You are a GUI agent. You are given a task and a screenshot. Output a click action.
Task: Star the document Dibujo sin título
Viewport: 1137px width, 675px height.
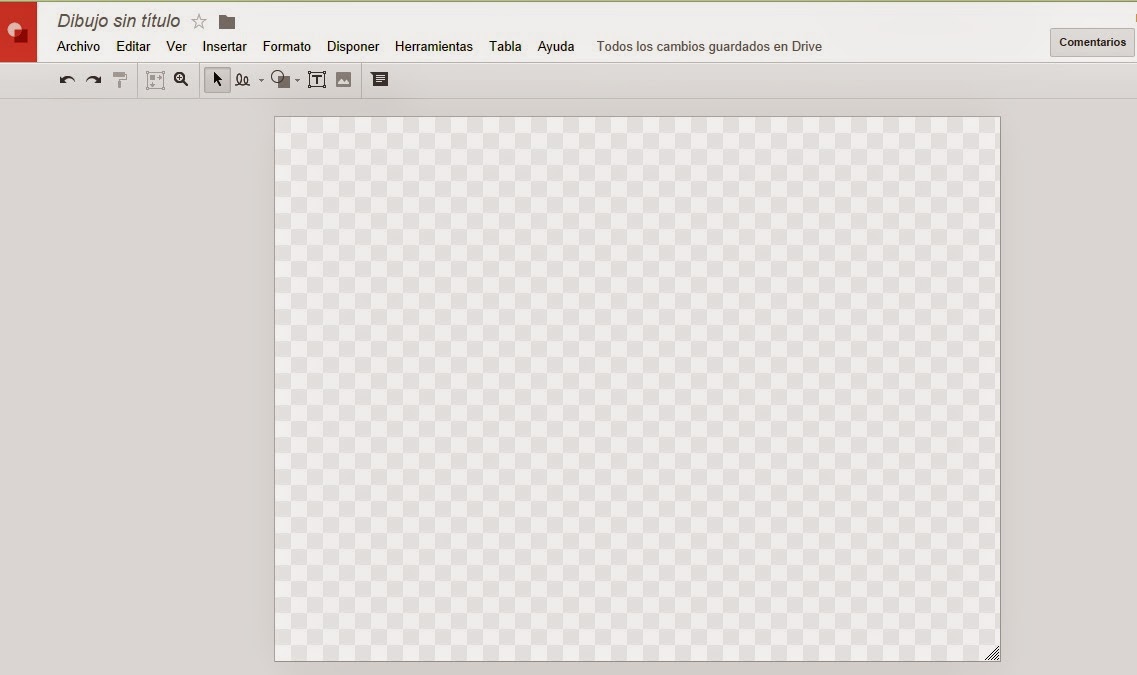click(x=199, y=22)
